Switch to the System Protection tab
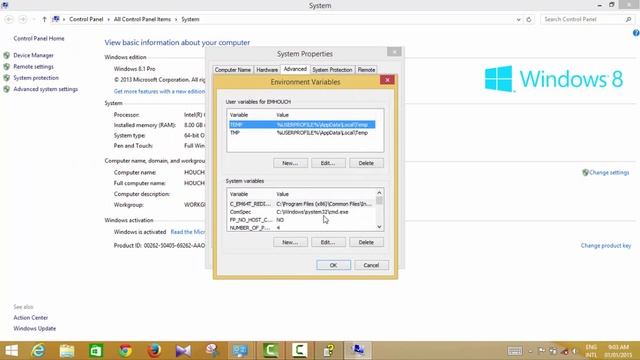Image resolution: width=640 pixels, height=360 pixels. 332,70
